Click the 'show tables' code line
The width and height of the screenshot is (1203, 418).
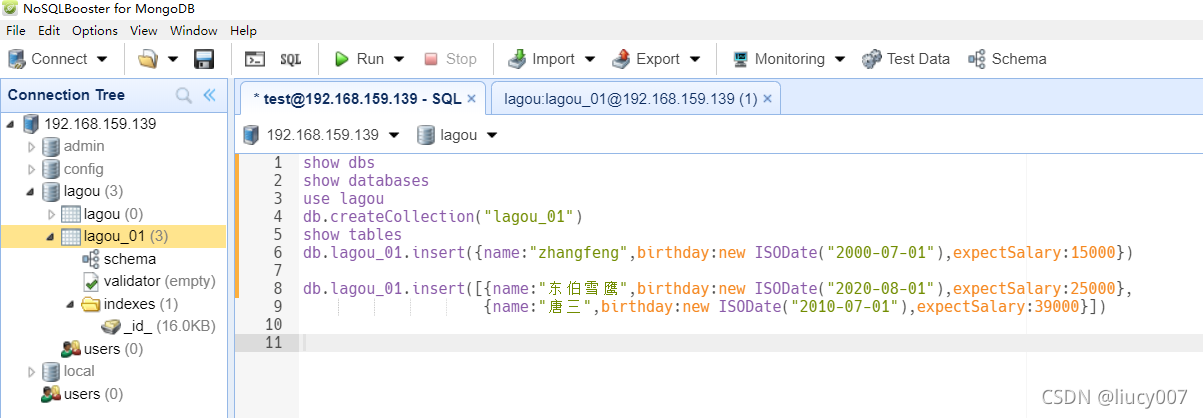(352, 234)
